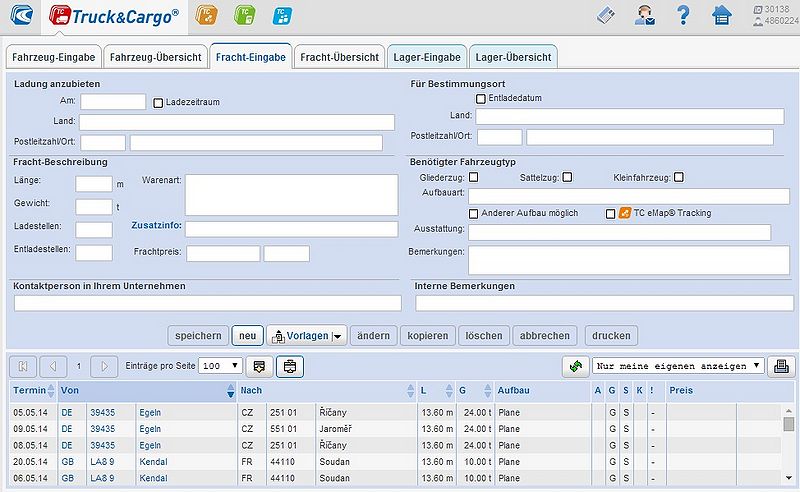Sort by Termin column arrows
Screen dimensions: 800x492
pyautogui.click(x=51, y=391)
